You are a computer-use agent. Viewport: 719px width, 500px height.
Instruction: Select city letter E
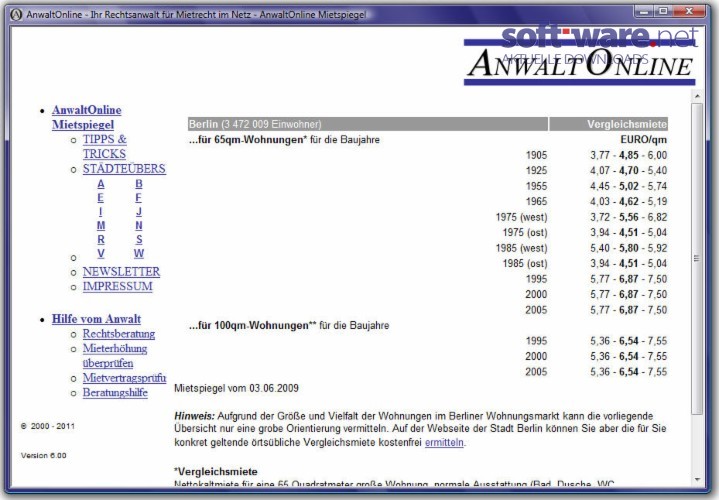[x=100, y=198]
